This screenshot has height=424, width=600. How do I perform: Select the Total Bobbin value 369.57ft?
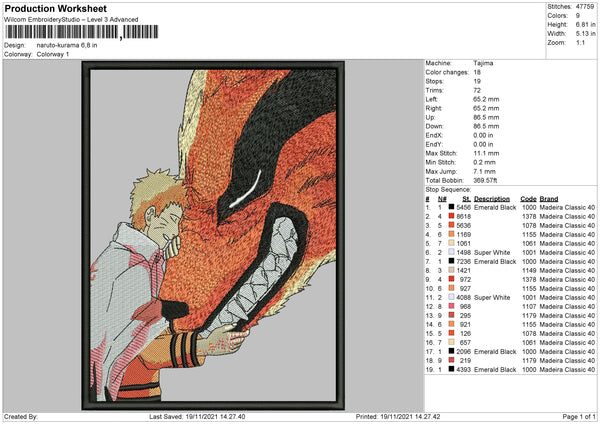click(485, 180)
